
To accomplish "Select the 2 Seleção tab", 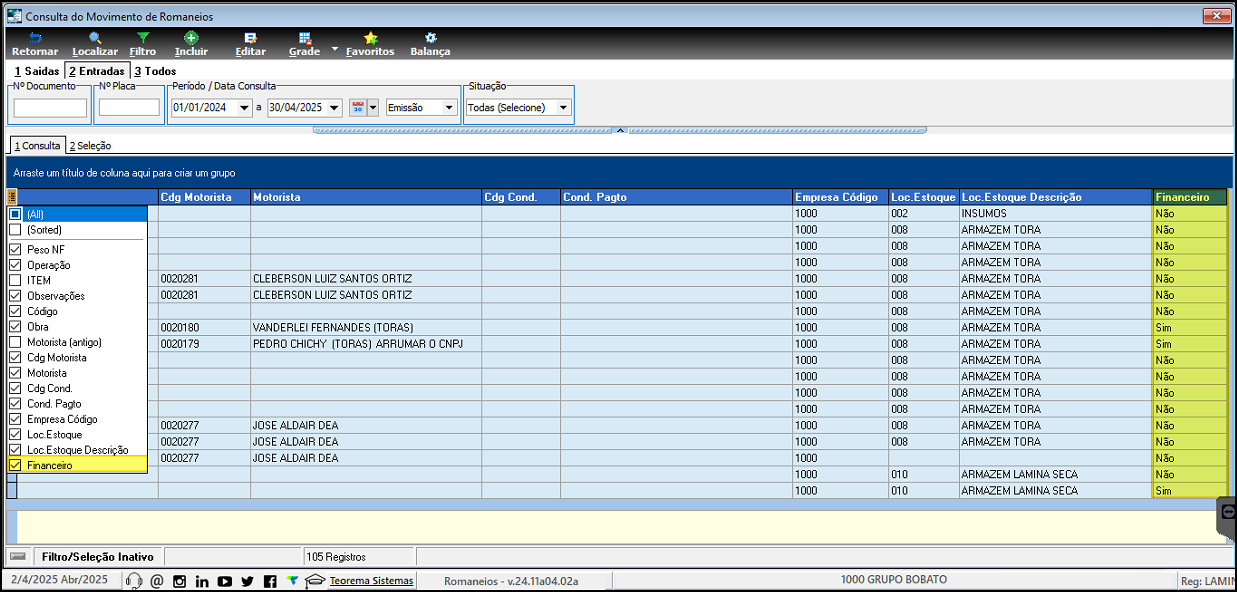I will pyautogui.click(x=90, y=146).
